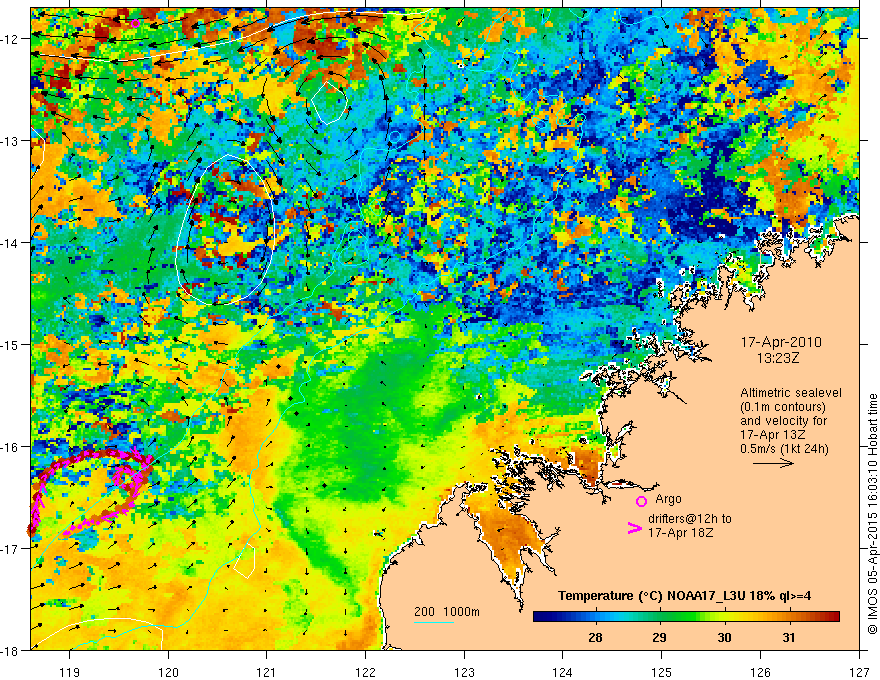Click the date label 17-Apr-2010
The width and height of the screenshot is (880, 680).
coord(781,342)
